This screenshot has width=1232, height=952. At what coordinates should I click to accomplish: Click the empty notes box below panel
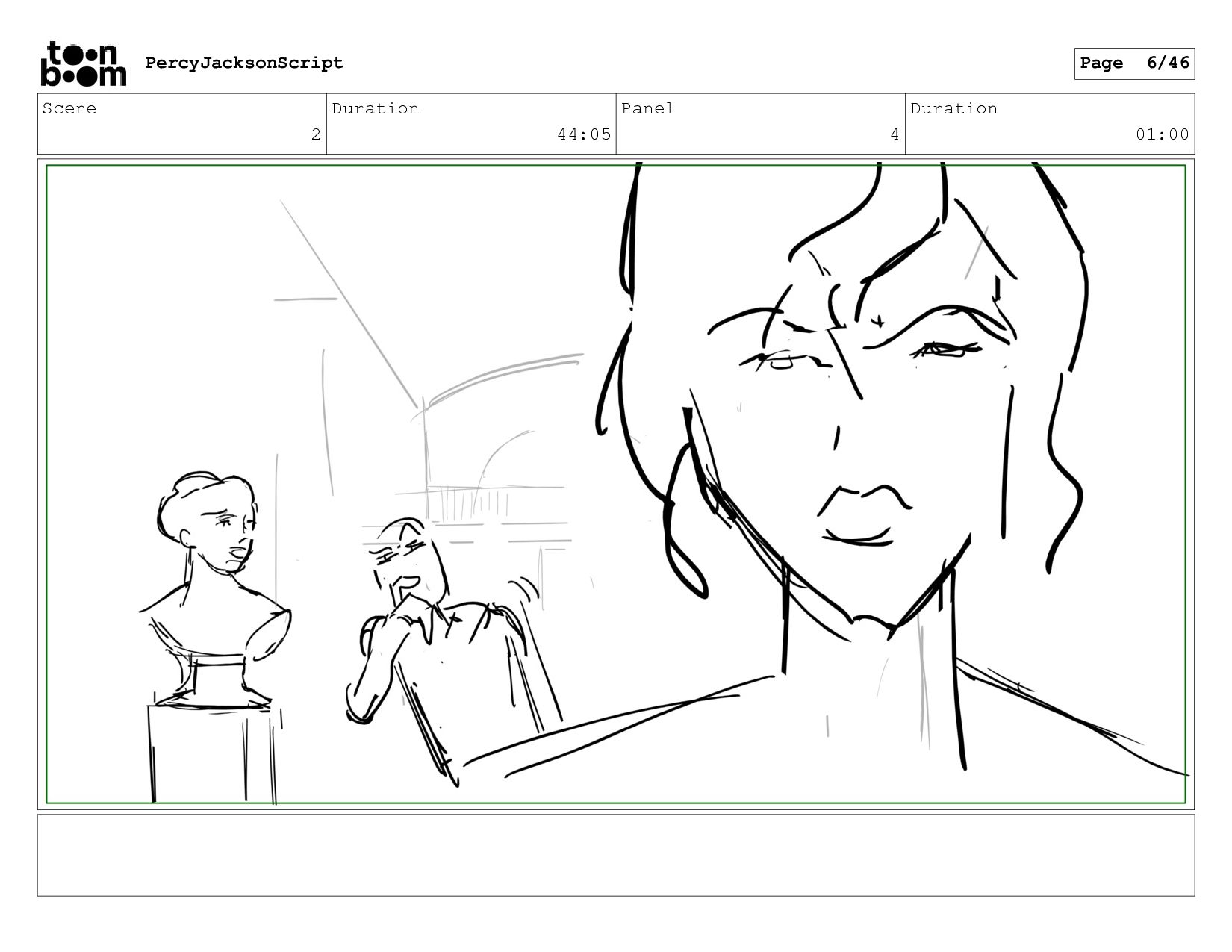click(x=616, y=855)
